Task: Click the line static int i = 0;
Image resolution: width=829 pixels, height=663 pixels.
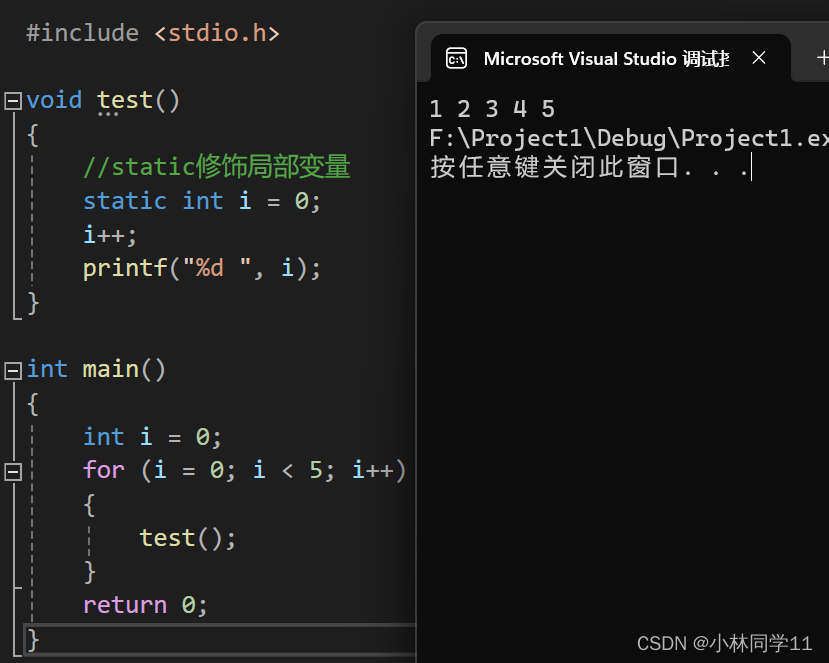Action: tap(202, 201)
